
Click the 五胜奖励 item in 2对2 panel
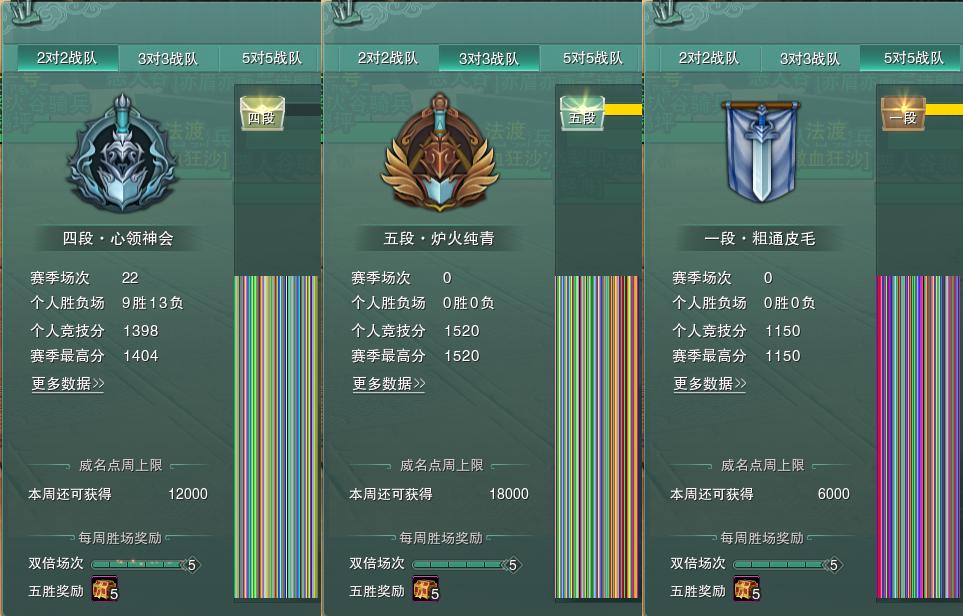pos(105,588)
